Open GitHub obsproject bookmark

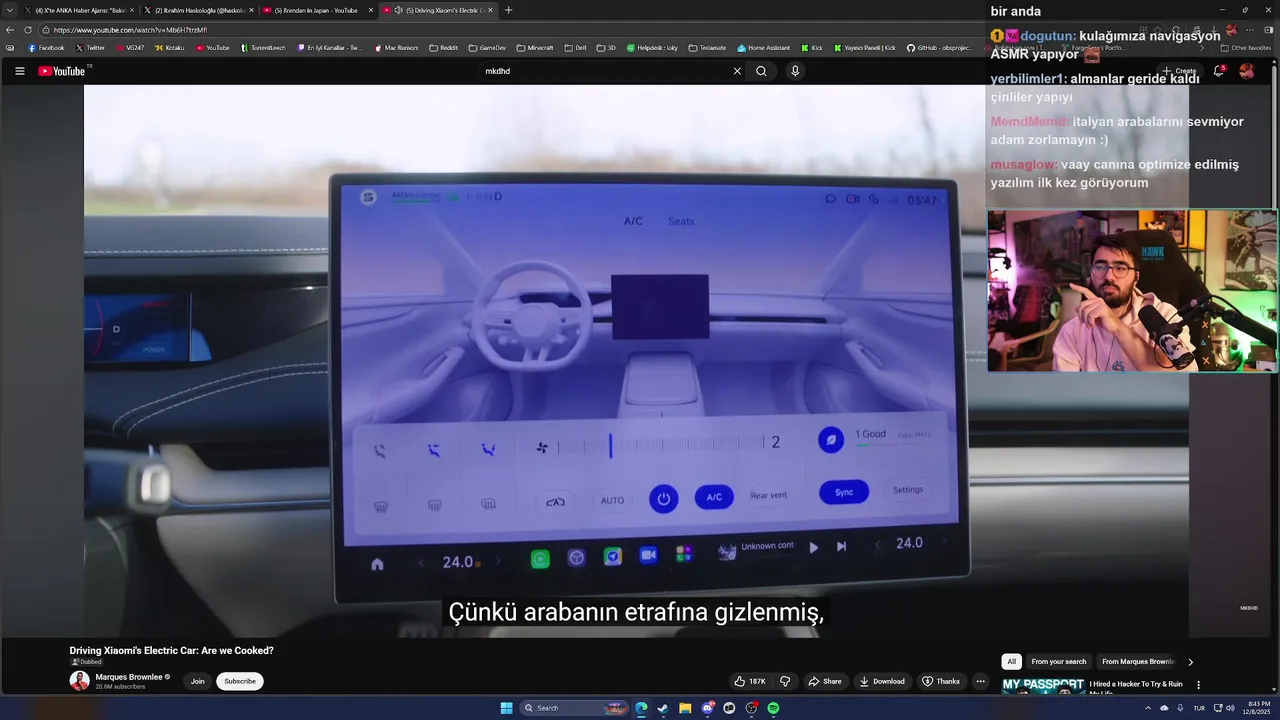click(938, 47)
